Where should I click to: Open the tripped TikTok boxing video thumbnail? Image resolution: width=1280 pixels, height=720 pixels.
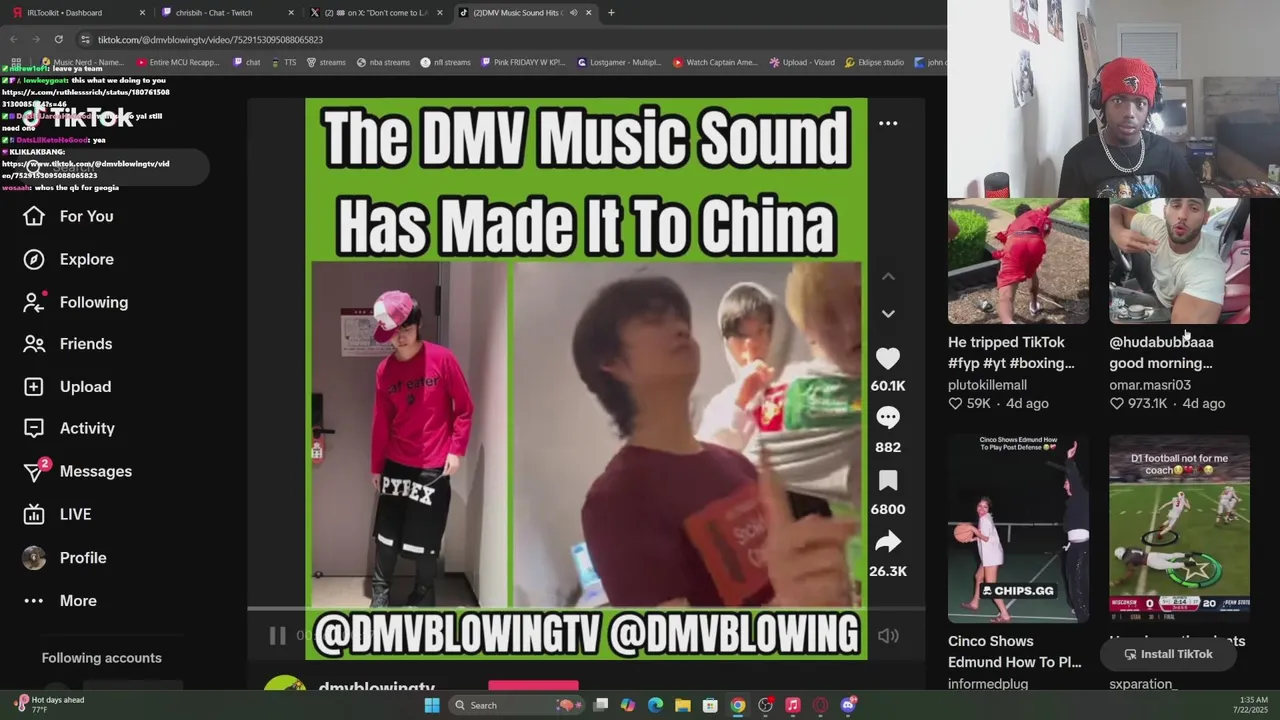1018,260
